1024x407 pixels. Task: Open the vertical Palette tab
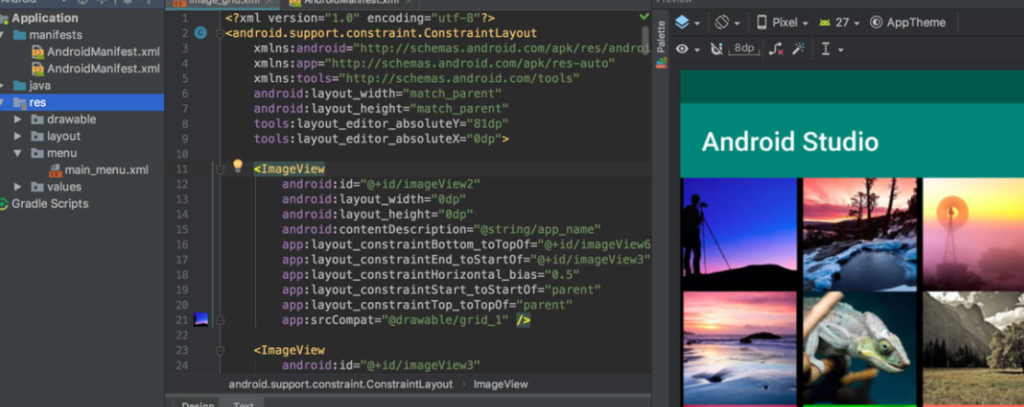click(x=661, y=37)
